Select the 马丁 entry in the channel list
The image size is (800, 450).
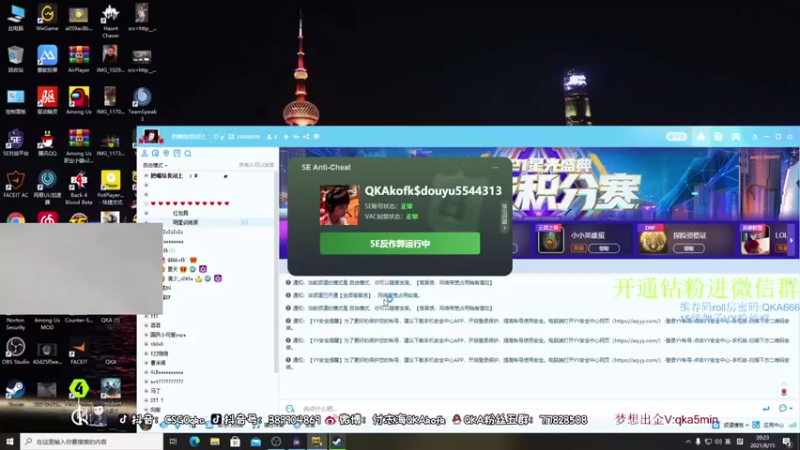155,391
